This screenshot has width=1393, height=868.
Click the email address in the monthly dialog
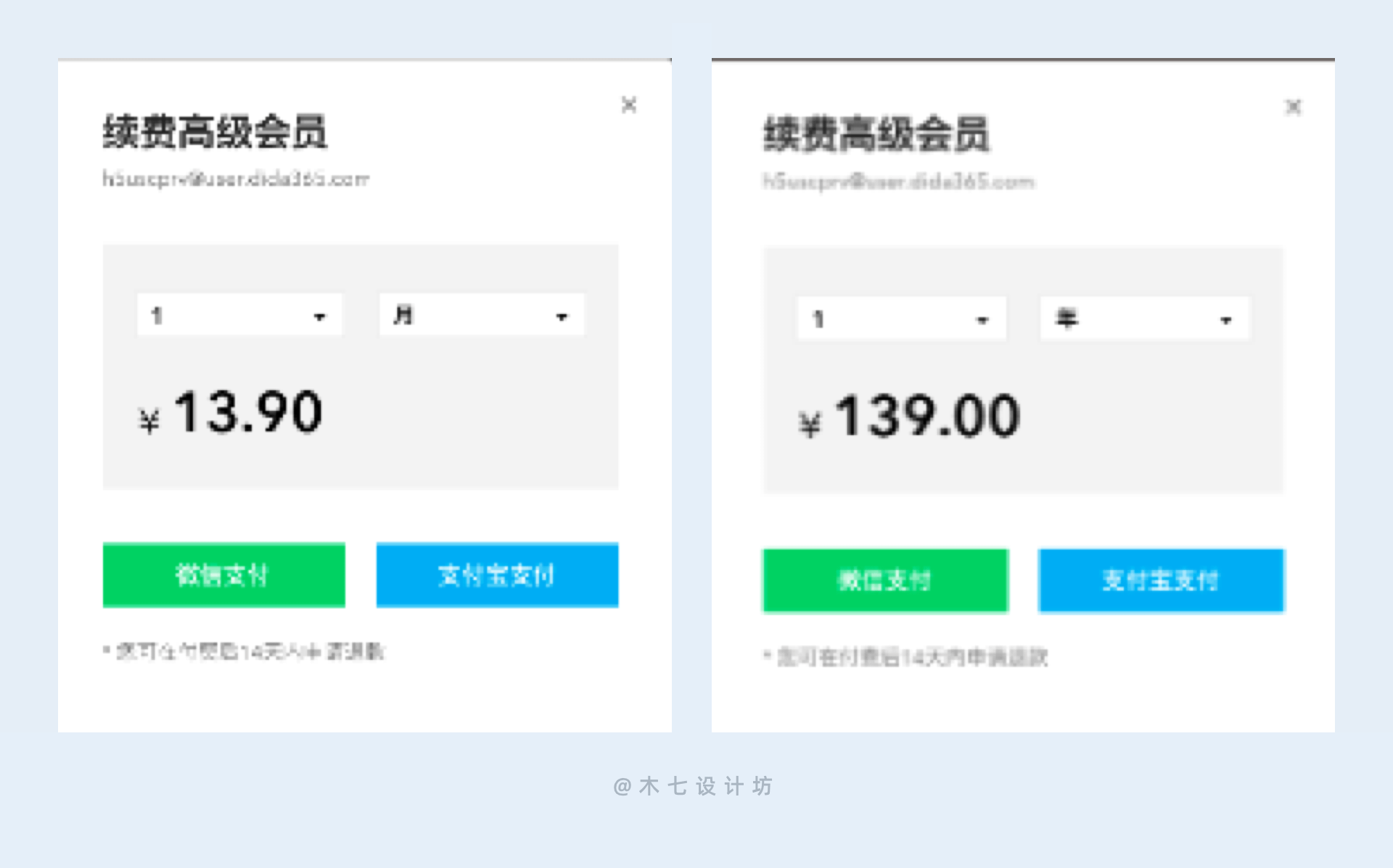coord(236,179)
